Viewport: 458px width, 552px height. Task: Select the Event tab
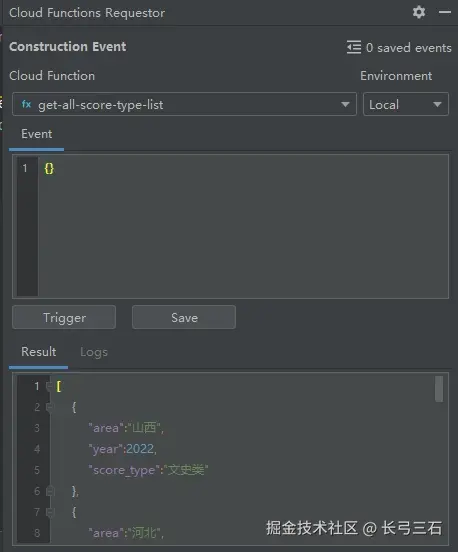pos(37,134)
